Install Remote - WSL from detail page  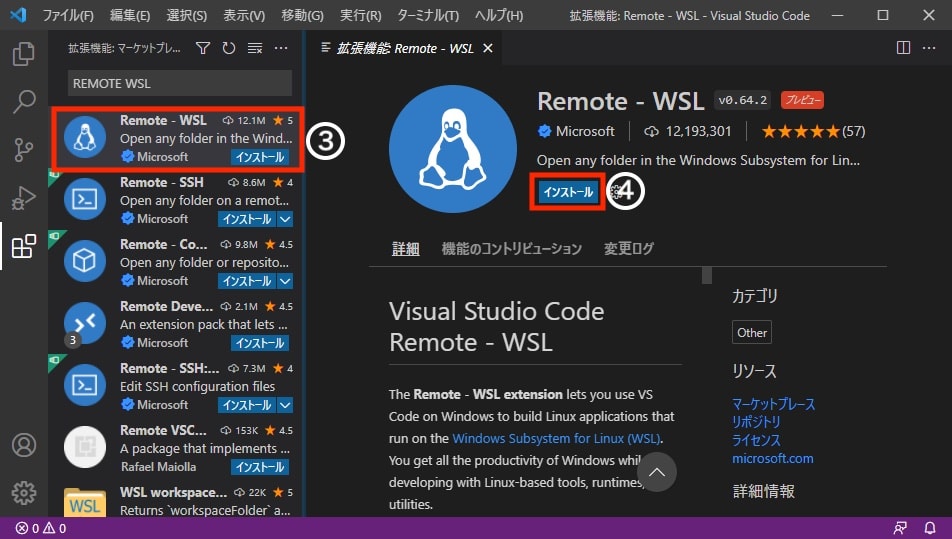click(568, 192)
